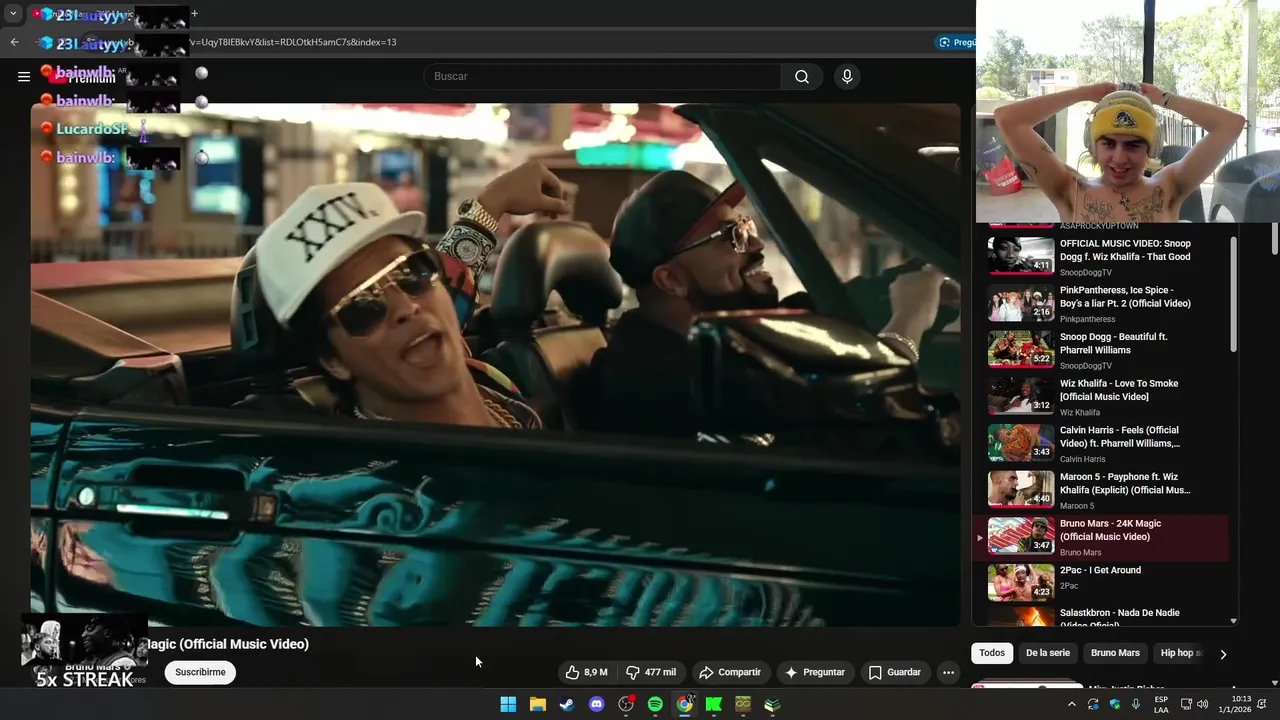Click SnoopDoggTV channel under That Good
Viewport: 1280px width, 720px height.
[x=1086, y=273]
